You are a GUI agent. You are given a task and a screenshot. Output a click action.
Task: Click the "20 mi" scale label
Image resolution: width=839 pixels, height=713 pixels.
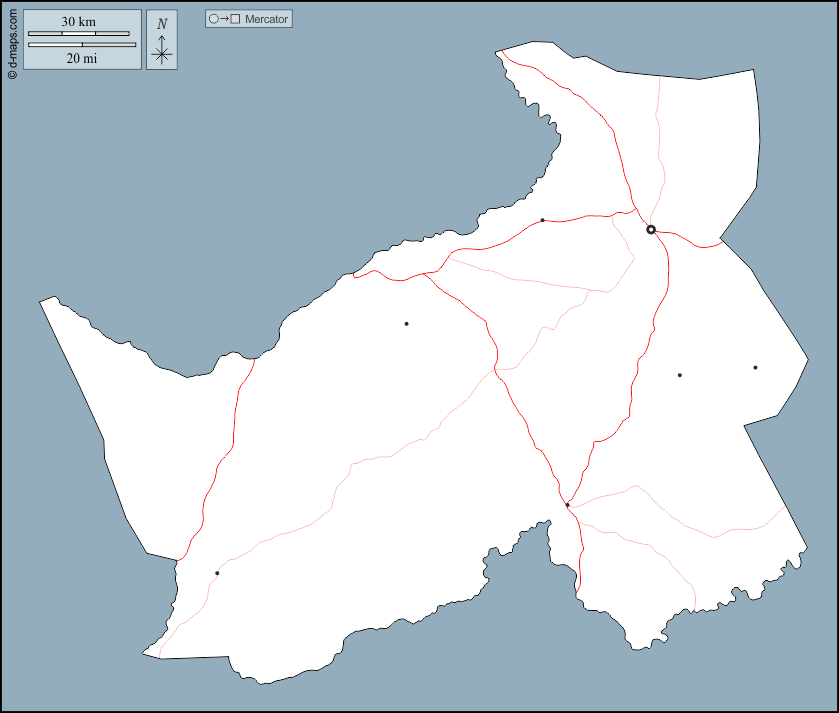click(x=81, y=58)
